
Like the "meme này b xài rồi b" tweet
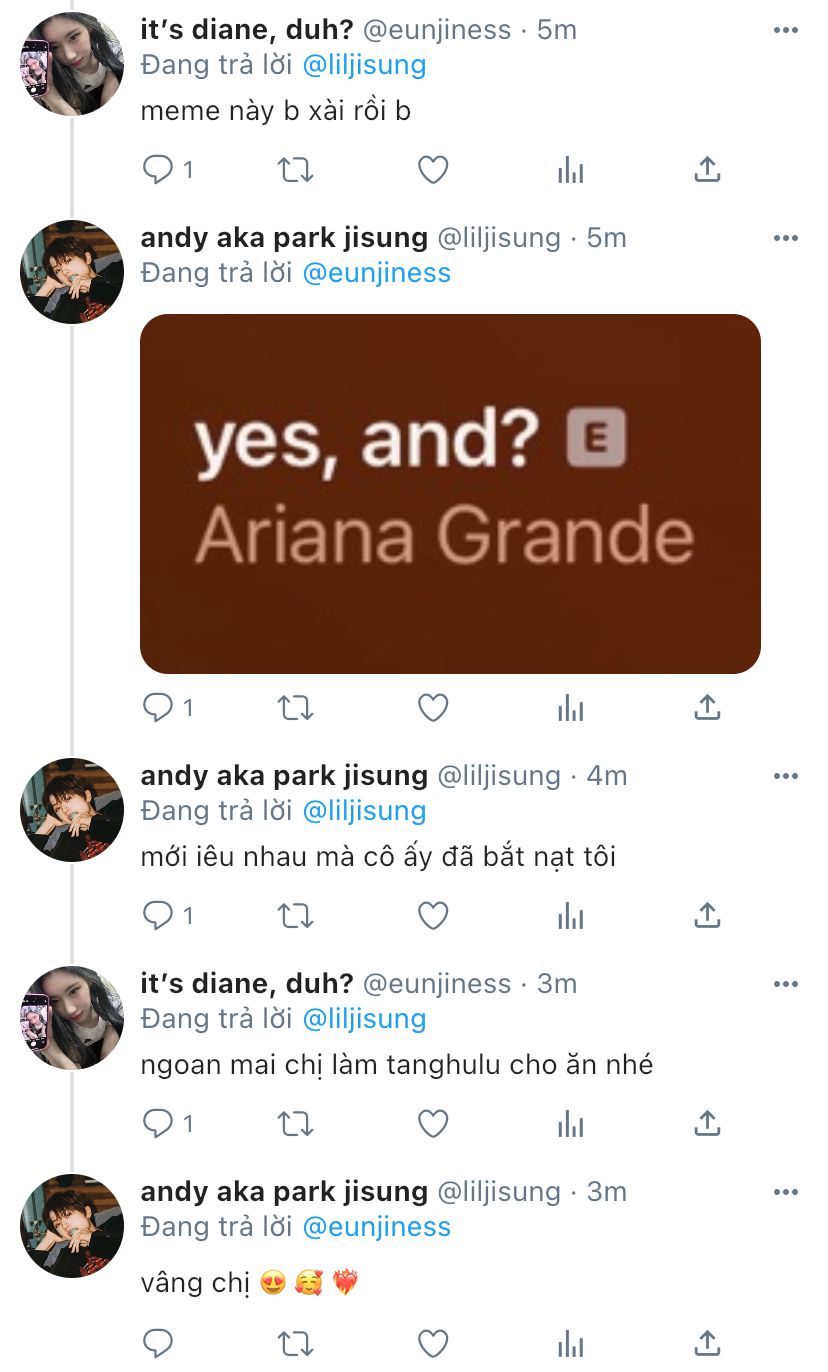tap(432, 170)
